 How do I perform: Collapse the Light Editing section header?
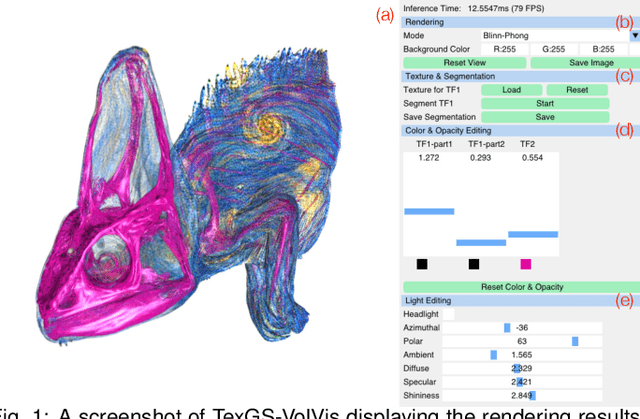coord(520,301)
